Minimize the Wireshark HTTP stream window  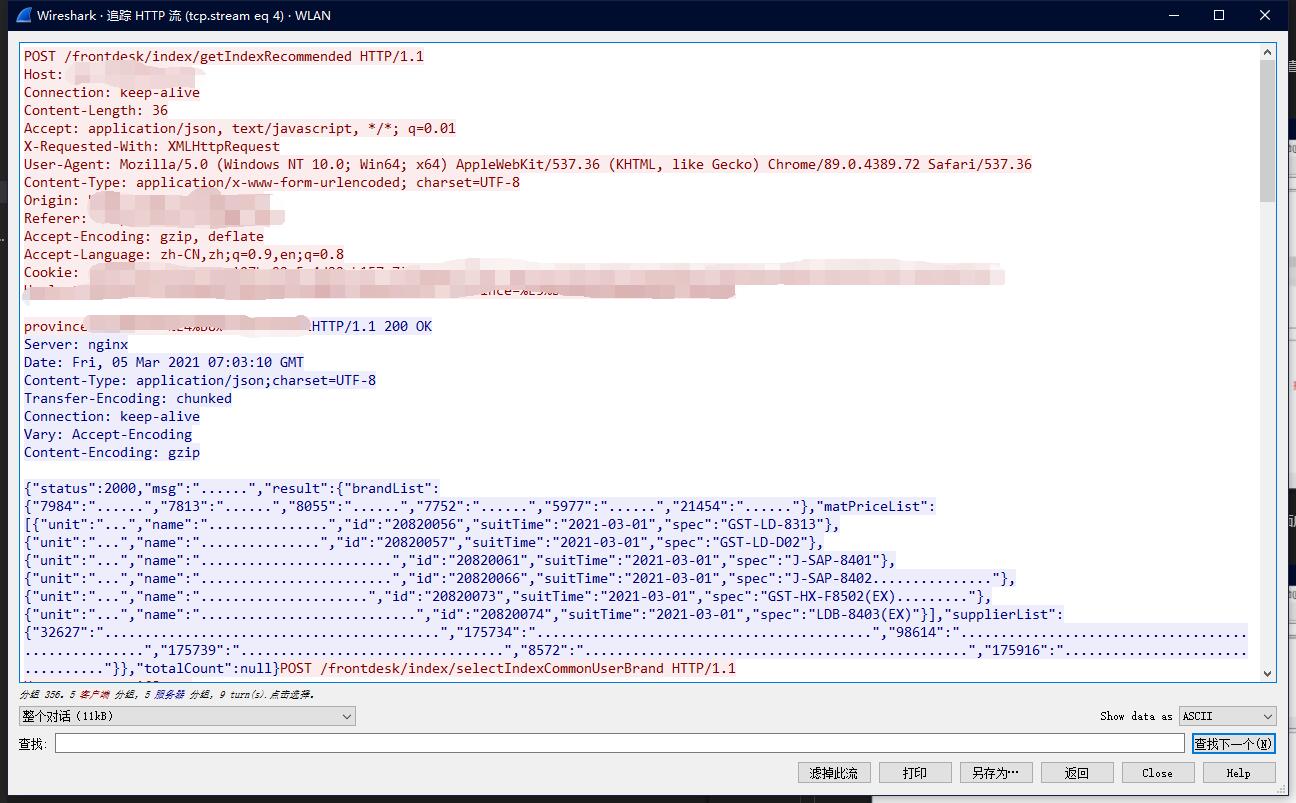1174,15
